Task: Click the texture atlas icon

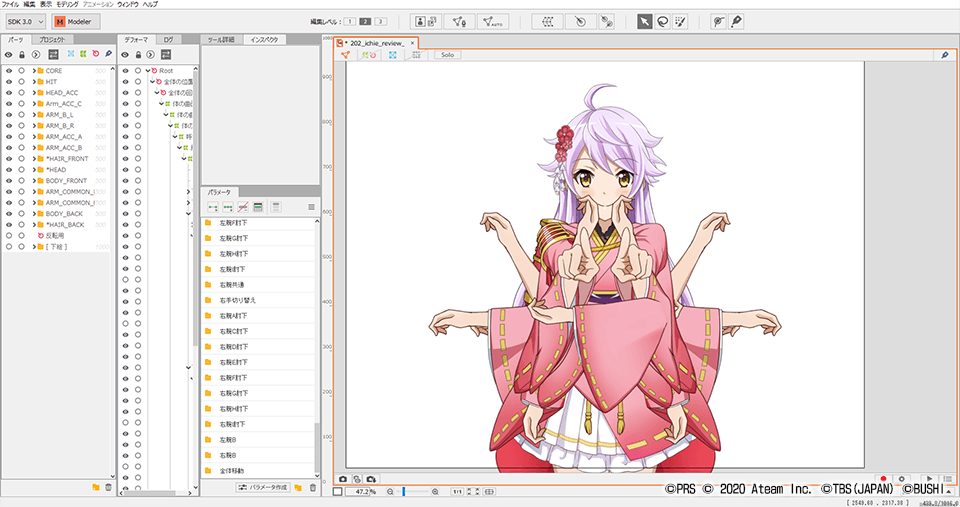Action: [426, 21]
